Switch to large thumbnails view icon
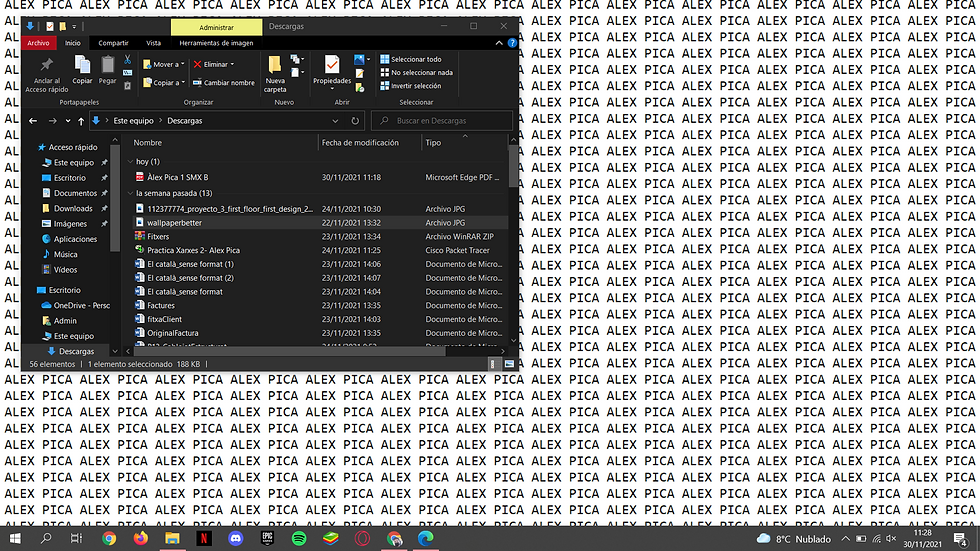This screenshot has height=551, width=980. (x=509, y=364)
